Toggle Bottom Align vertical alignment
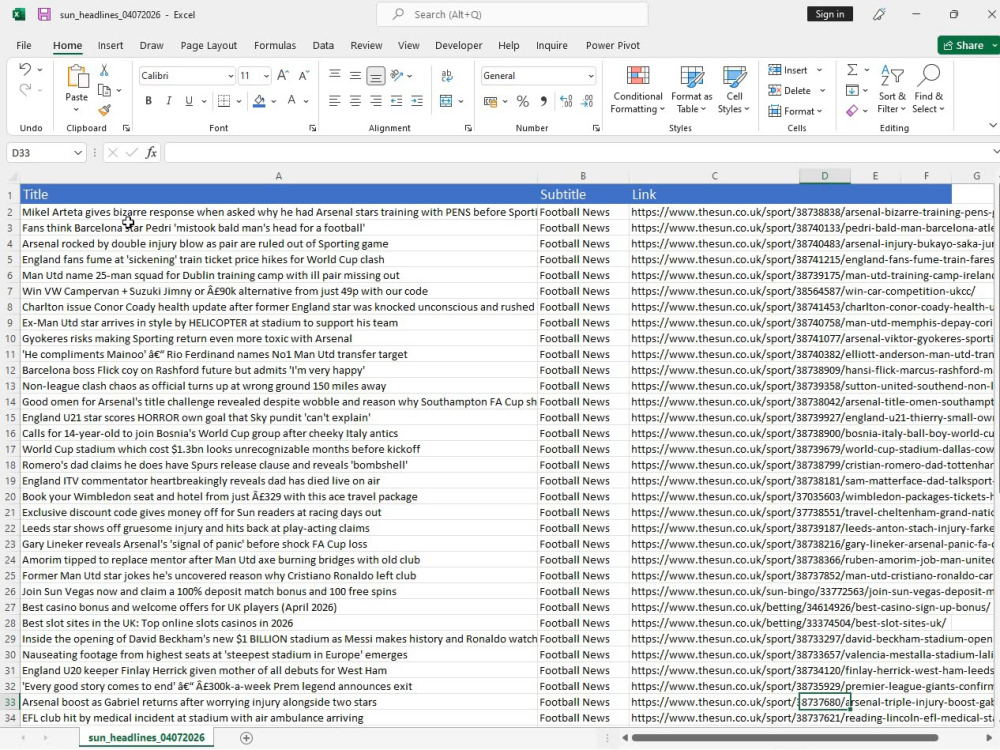The height and width of the screenshot is (750, 1000). (376, 76)
